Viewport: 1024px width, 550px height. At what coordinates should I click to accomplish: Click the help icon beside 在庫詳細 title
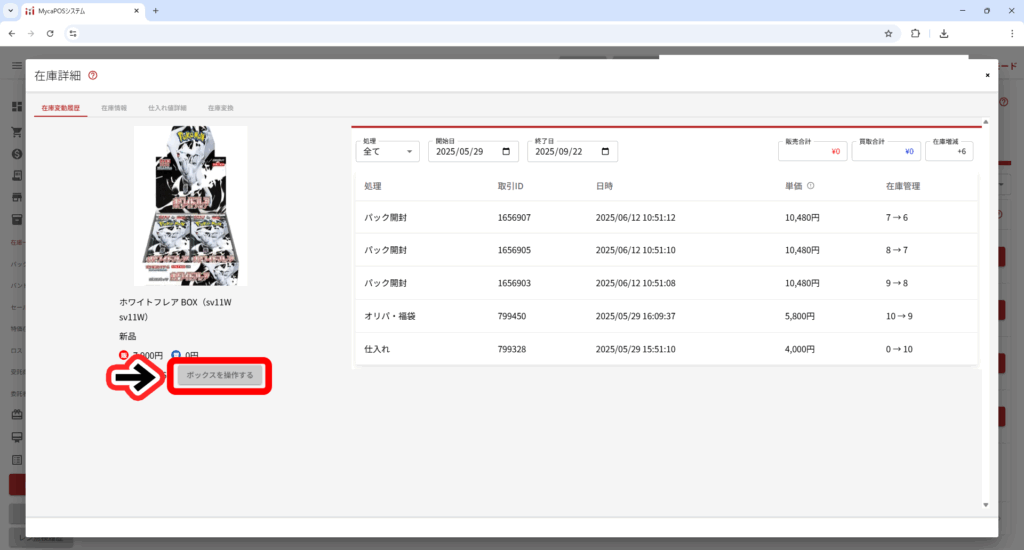tap(93, 75)
